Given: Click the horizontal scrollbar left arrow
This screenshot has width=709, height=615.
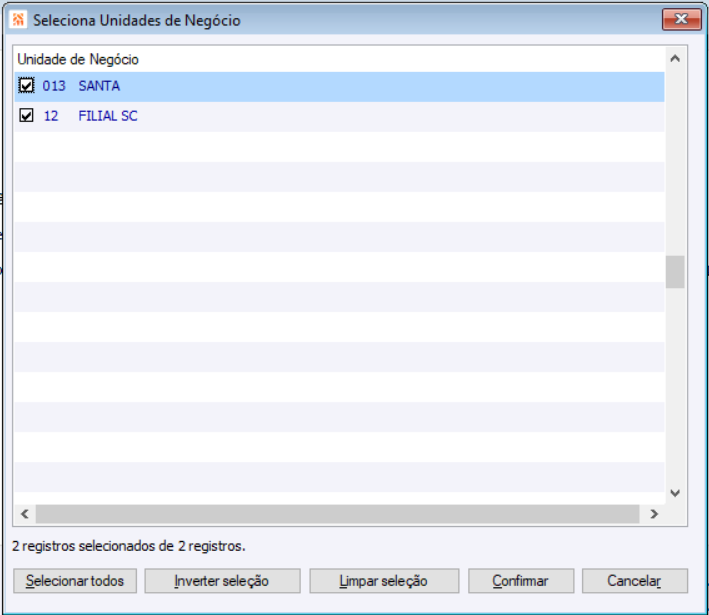Looking at the screenshot, I should tap(25, 514).
